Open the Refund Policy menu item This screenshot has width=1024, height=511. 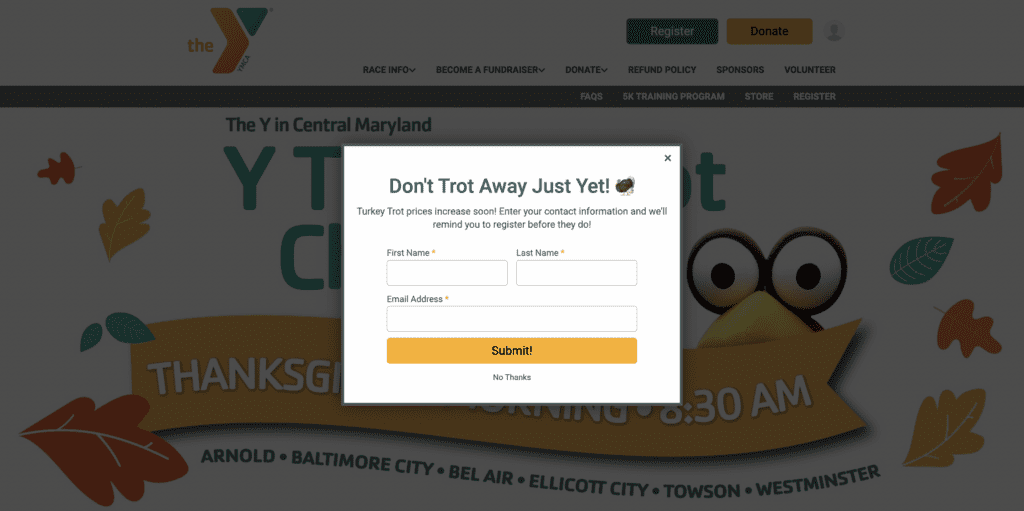click(662, 70)
